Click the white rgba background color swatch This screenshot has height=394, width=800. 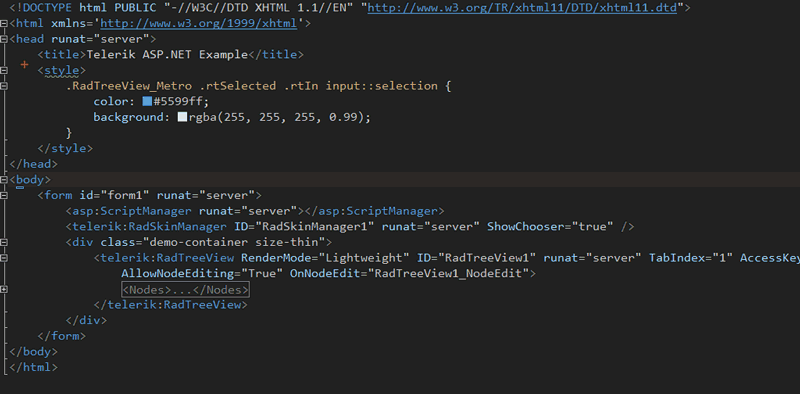[182, 117]
